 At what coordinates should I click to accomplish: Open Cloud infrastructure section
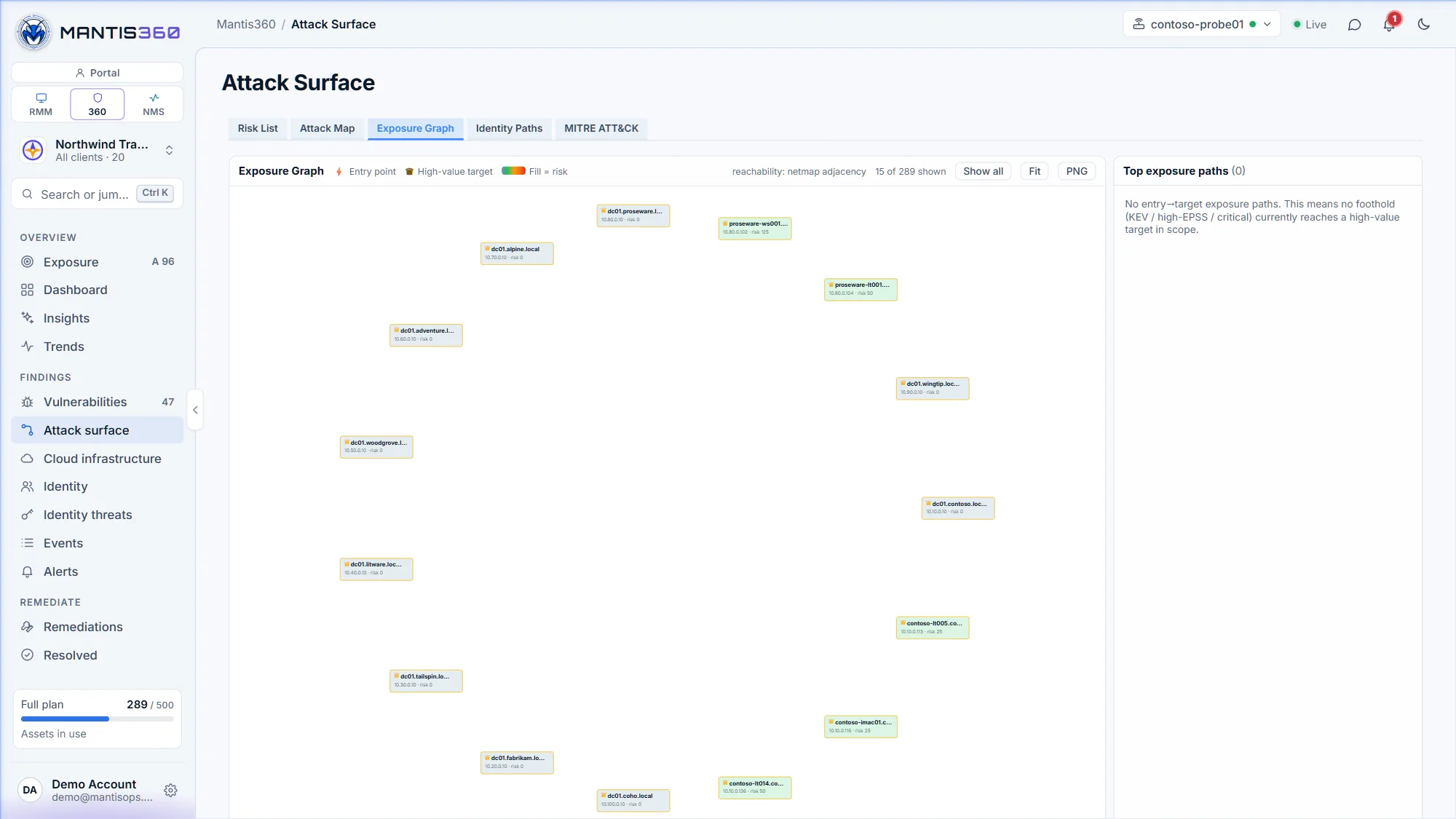(98, 459)
